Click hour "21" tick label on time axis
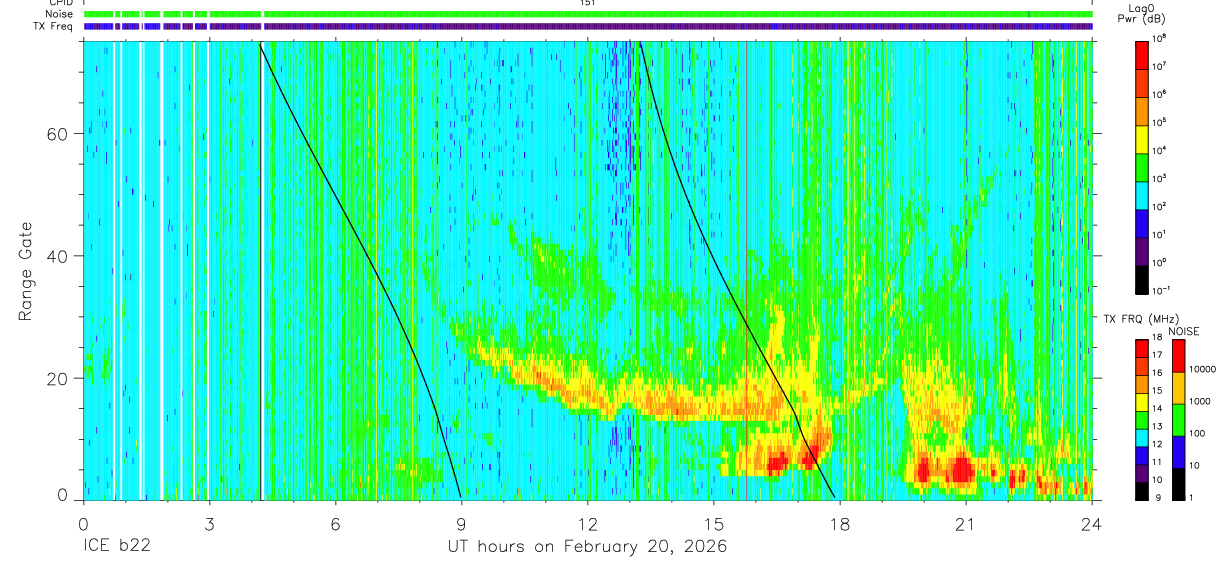Image resolution: width=1228 pixels, height=567 pixels. tap(966, 524)
